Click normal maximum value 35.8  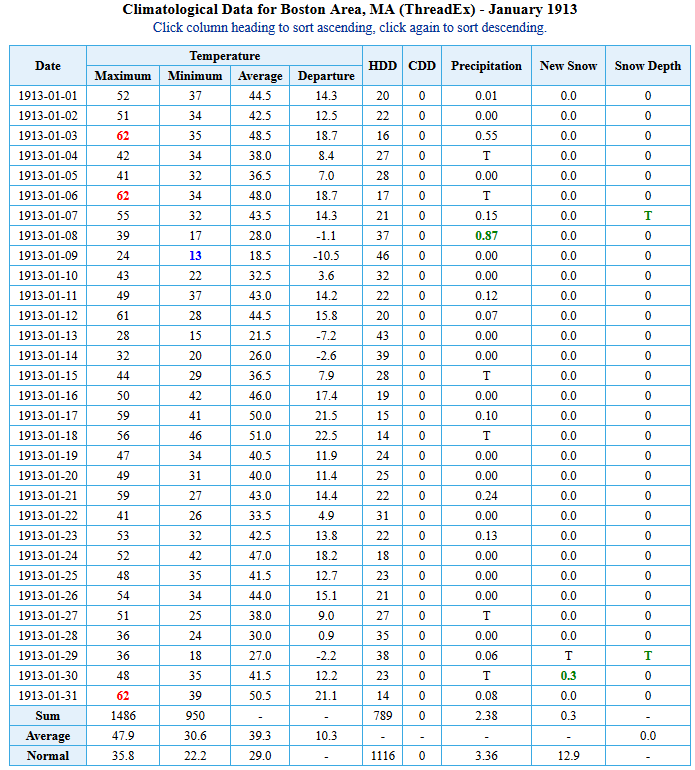(123, 756)
